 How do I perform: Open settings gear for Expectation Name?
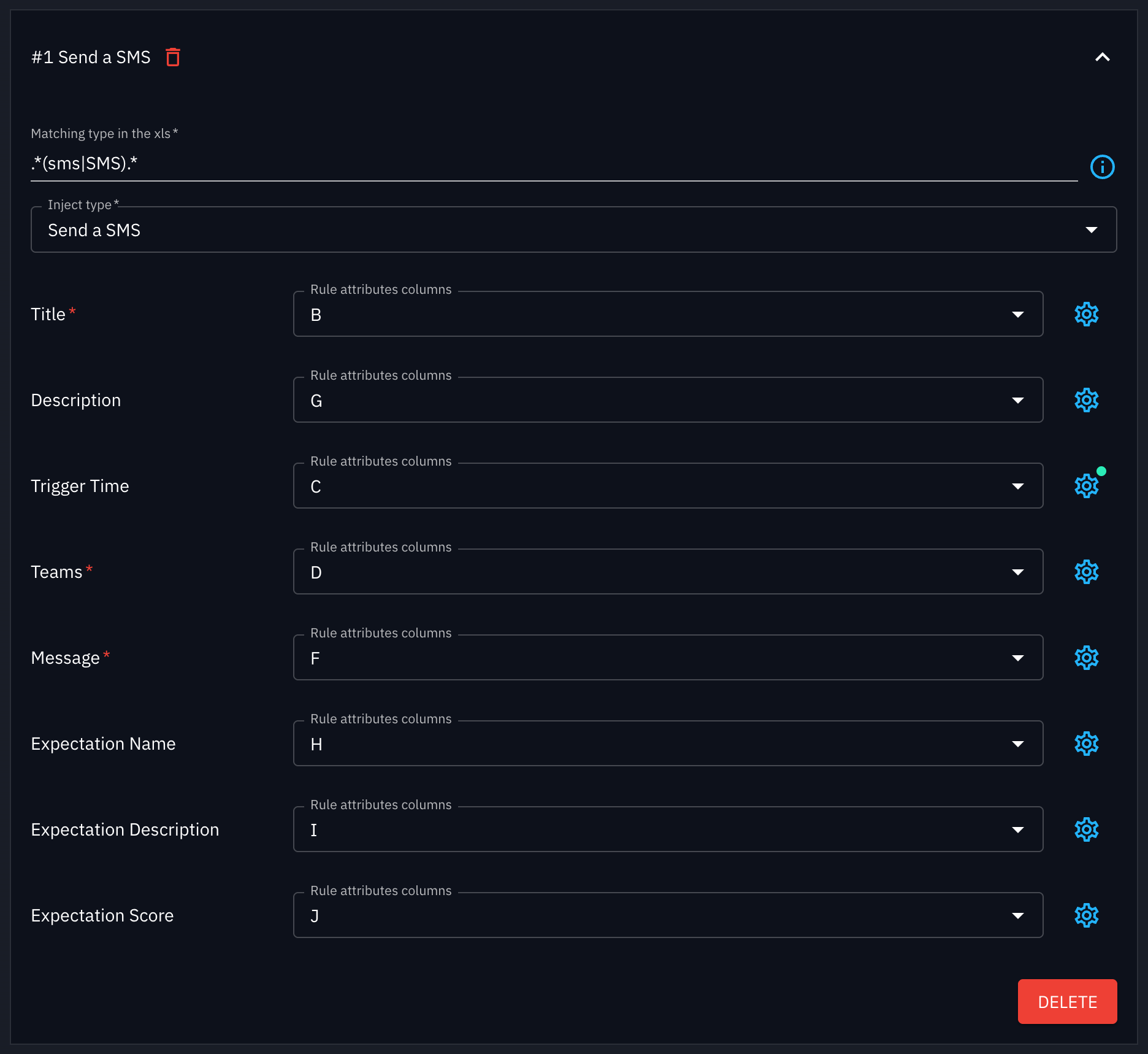pyautogui.click(x=1086, y=744)
